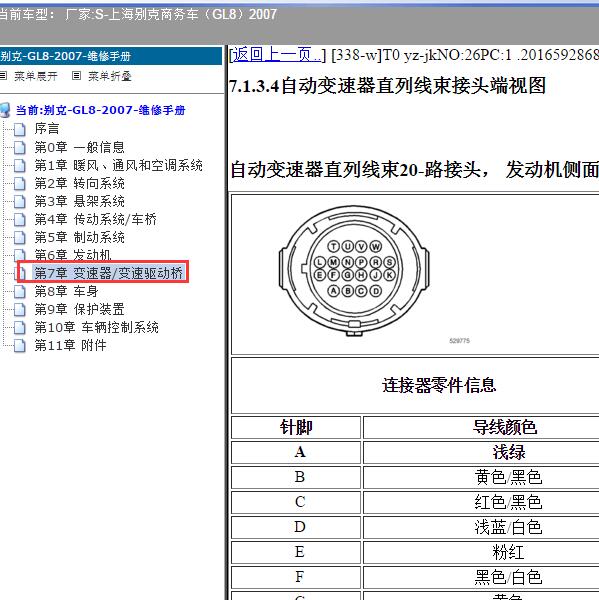599x600 pixels.
Task: Select root node 当前:别克-GL8-2007-维修手册
Action: (100, 110)
